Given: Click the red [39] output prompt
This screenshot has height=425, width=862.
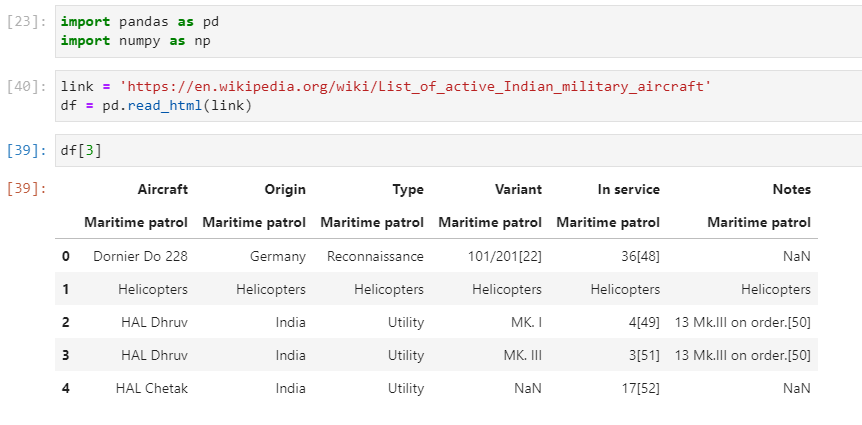Looking at the screenshot, I should tap(21, 188).
